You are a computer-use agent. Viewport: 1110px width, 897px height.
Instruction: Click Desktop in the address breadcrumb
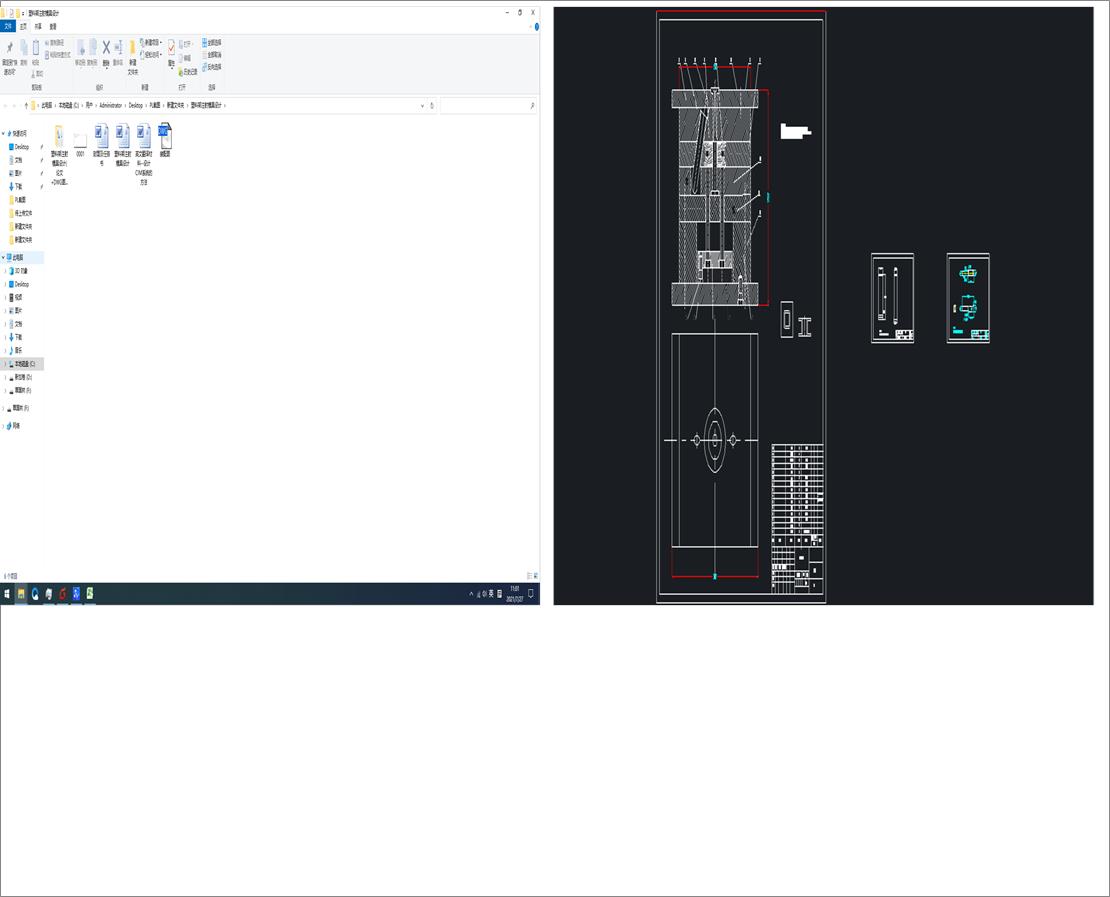point(135,105)
